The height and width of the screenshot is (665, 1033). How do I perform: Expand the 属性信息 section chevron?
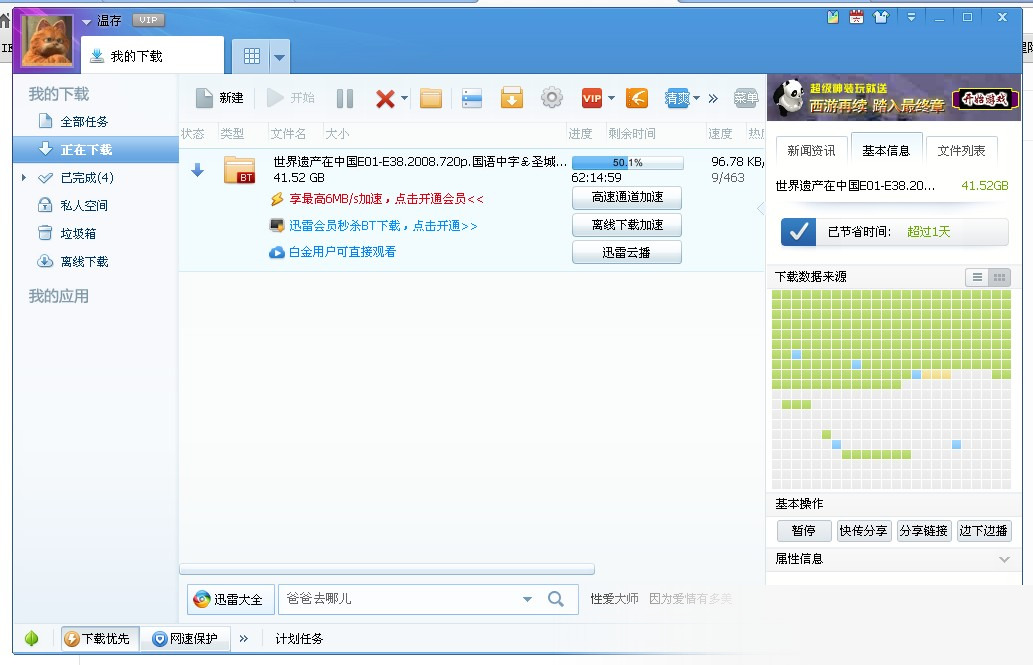click(1004, 560)
